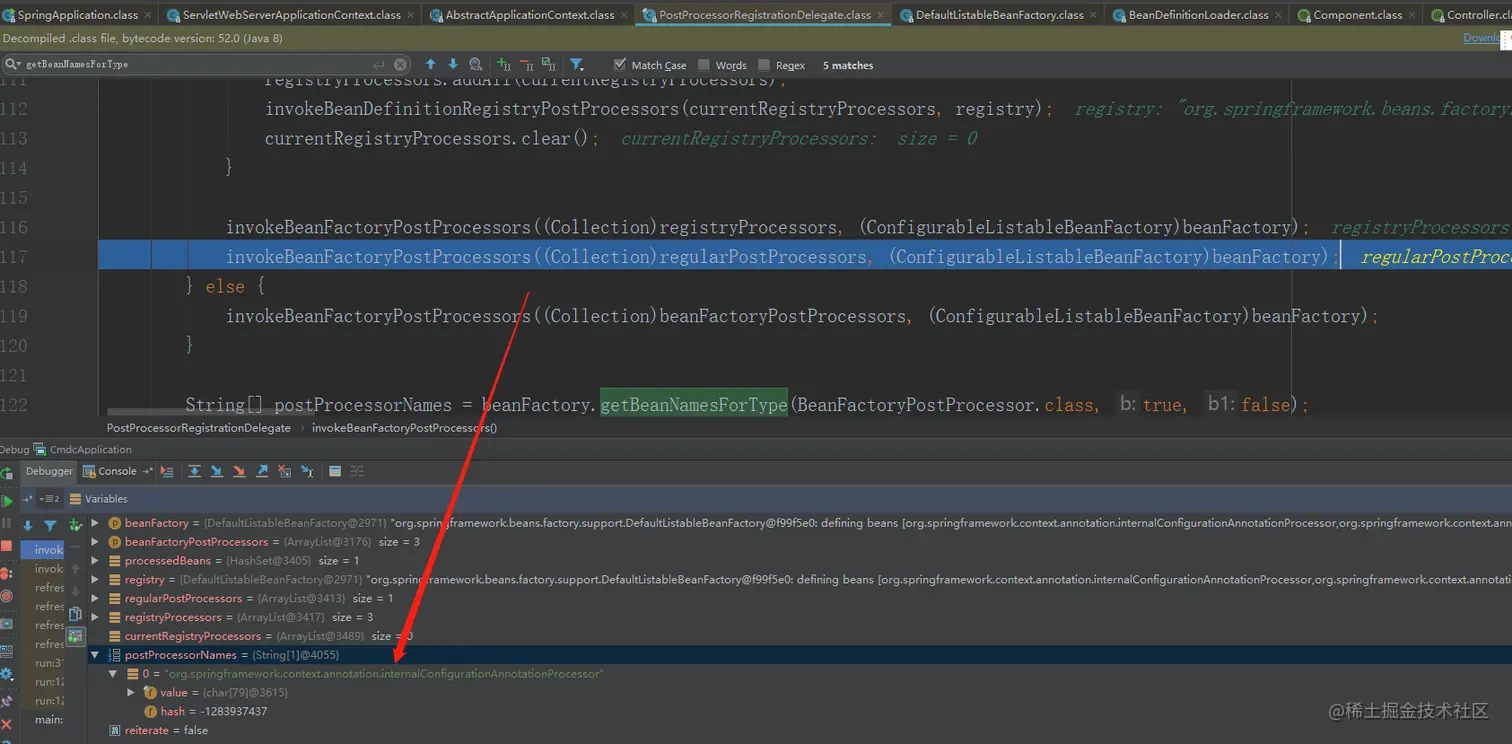Click camera thread dump icon
1512x744 pixels.
point(6,624)
